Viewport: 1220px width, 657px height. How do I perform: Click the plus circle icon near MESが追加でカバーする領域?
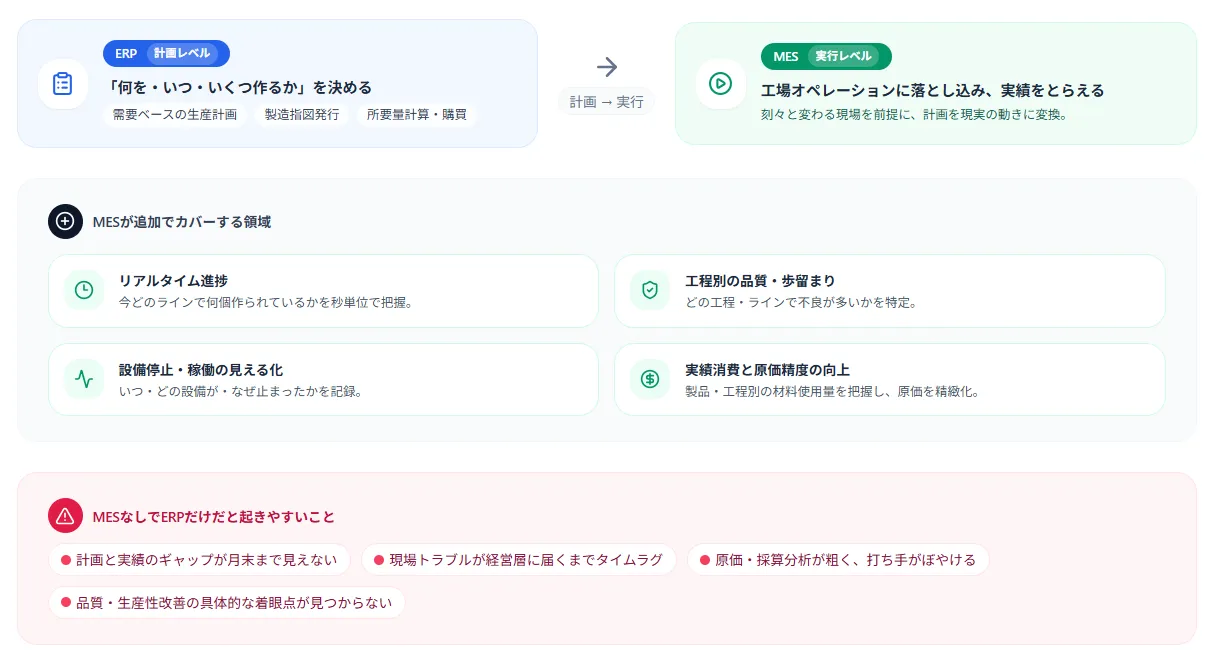[x=64, y=221]
